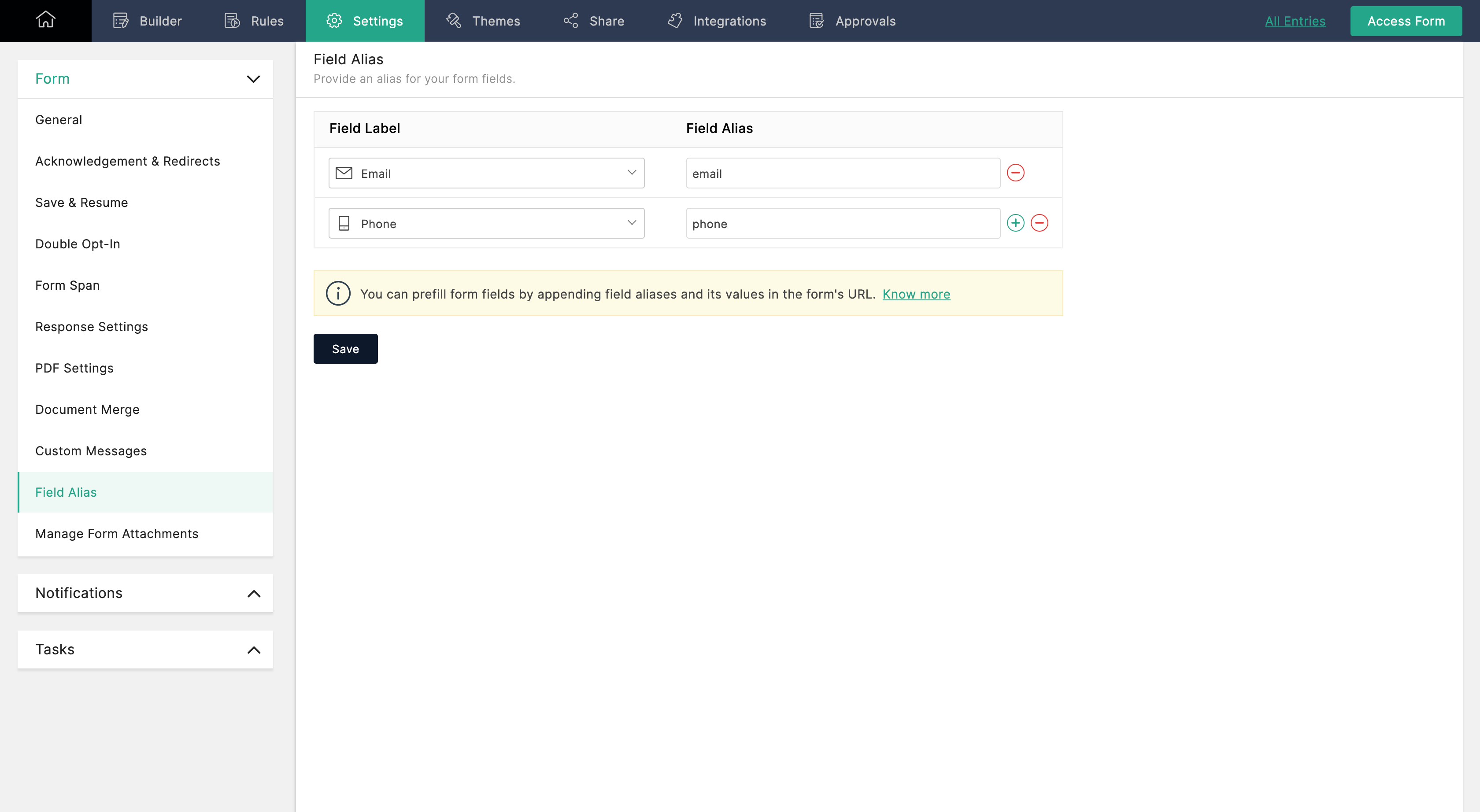
Task: Save the field alias settings
Action: 345,349
